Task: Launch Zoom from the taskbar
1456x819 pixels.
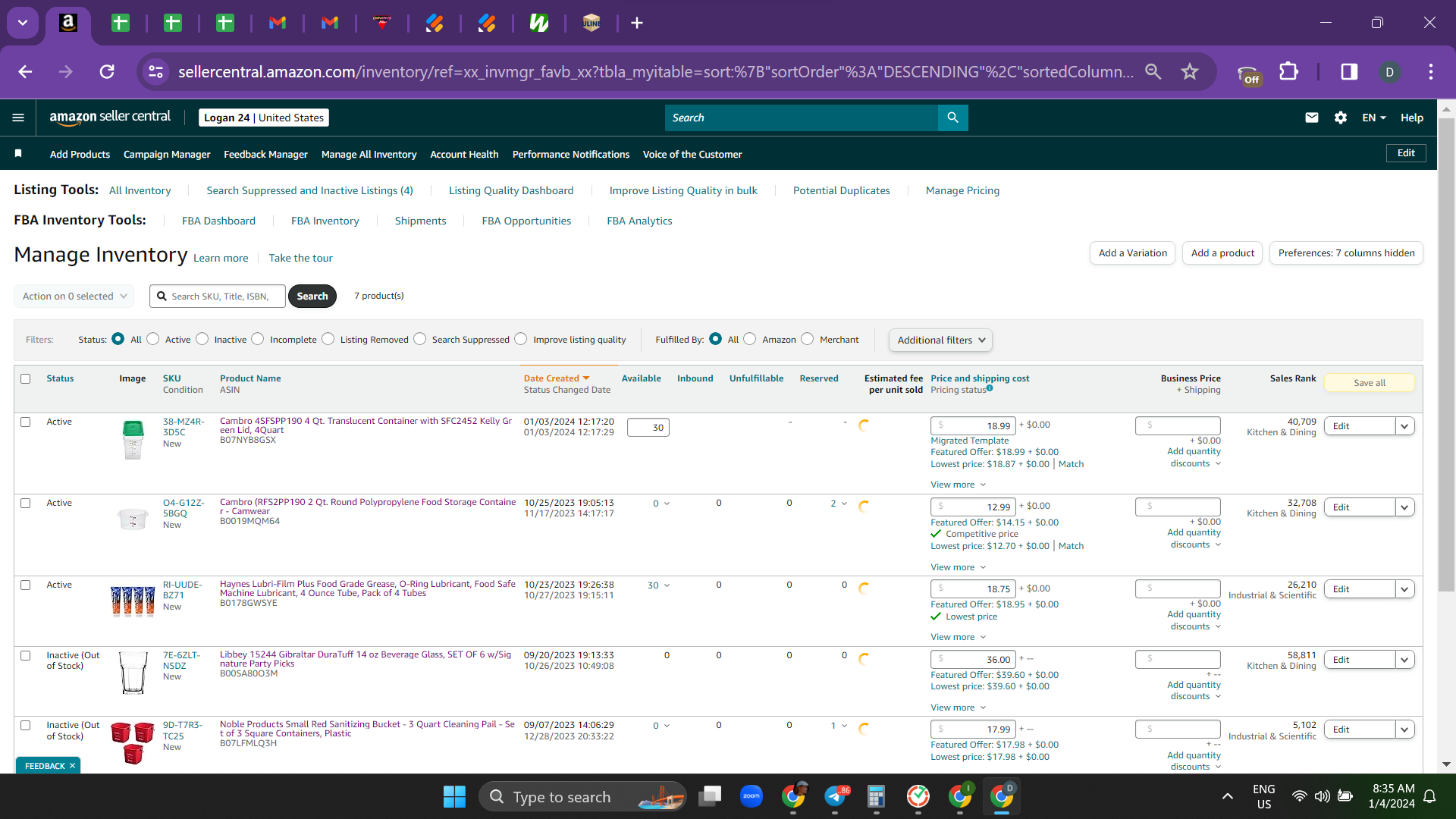Action: (x=752, y=796)
